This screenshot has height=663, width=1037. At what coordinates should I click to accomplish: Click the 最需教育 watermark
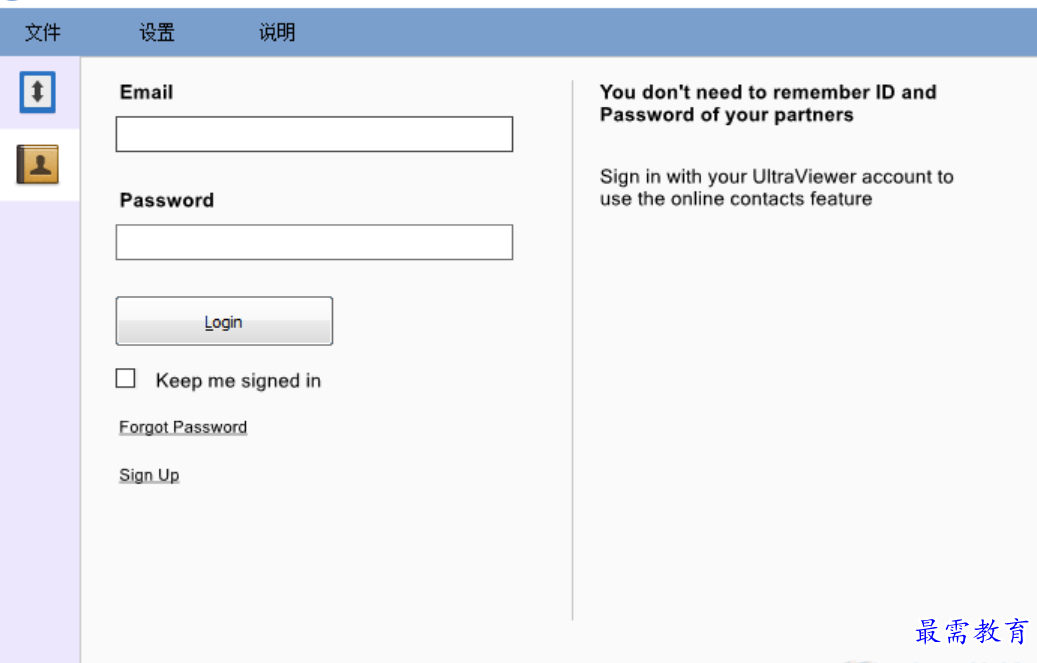point(972,631)
